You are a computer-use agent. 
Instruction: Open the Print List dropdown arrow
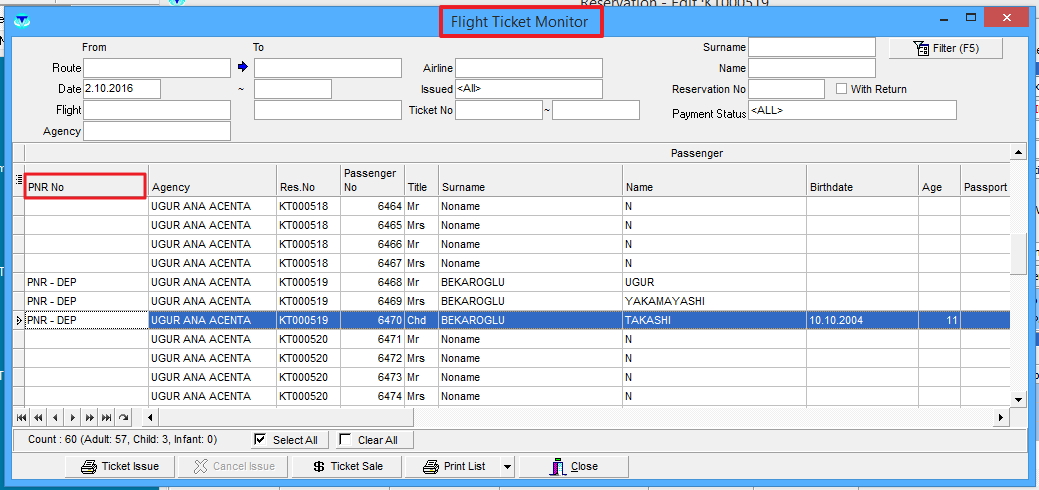point(507,467)
